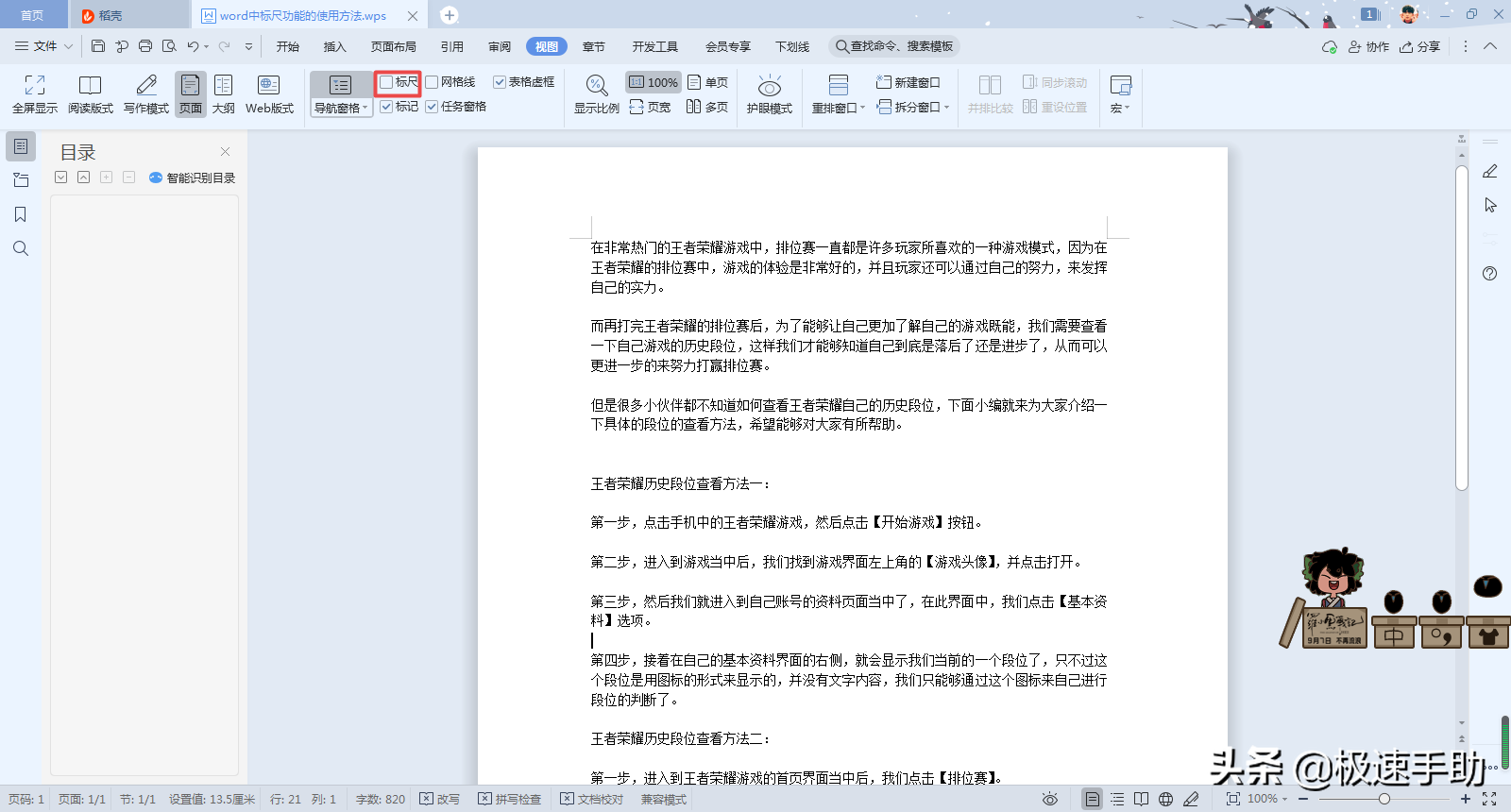Check the 网格线 gridlines checkbox
The width and height of the screenshot is (1511, 812).
432,82
